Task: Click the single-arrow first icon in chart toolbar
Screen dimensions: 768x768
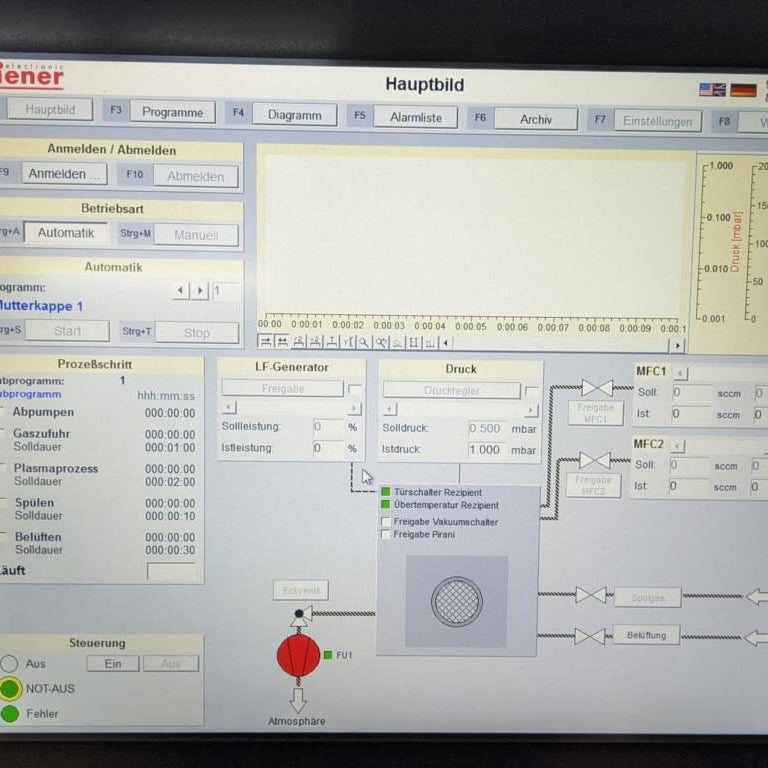Action: click(x=265, y=342)
